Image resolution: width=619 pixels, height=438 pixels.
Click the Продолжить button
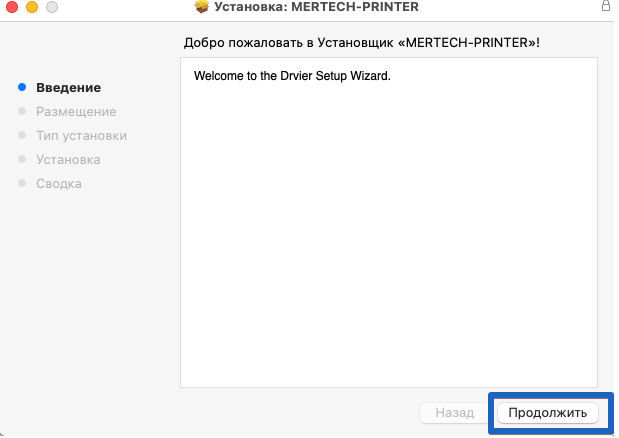(x=547, y=412)
